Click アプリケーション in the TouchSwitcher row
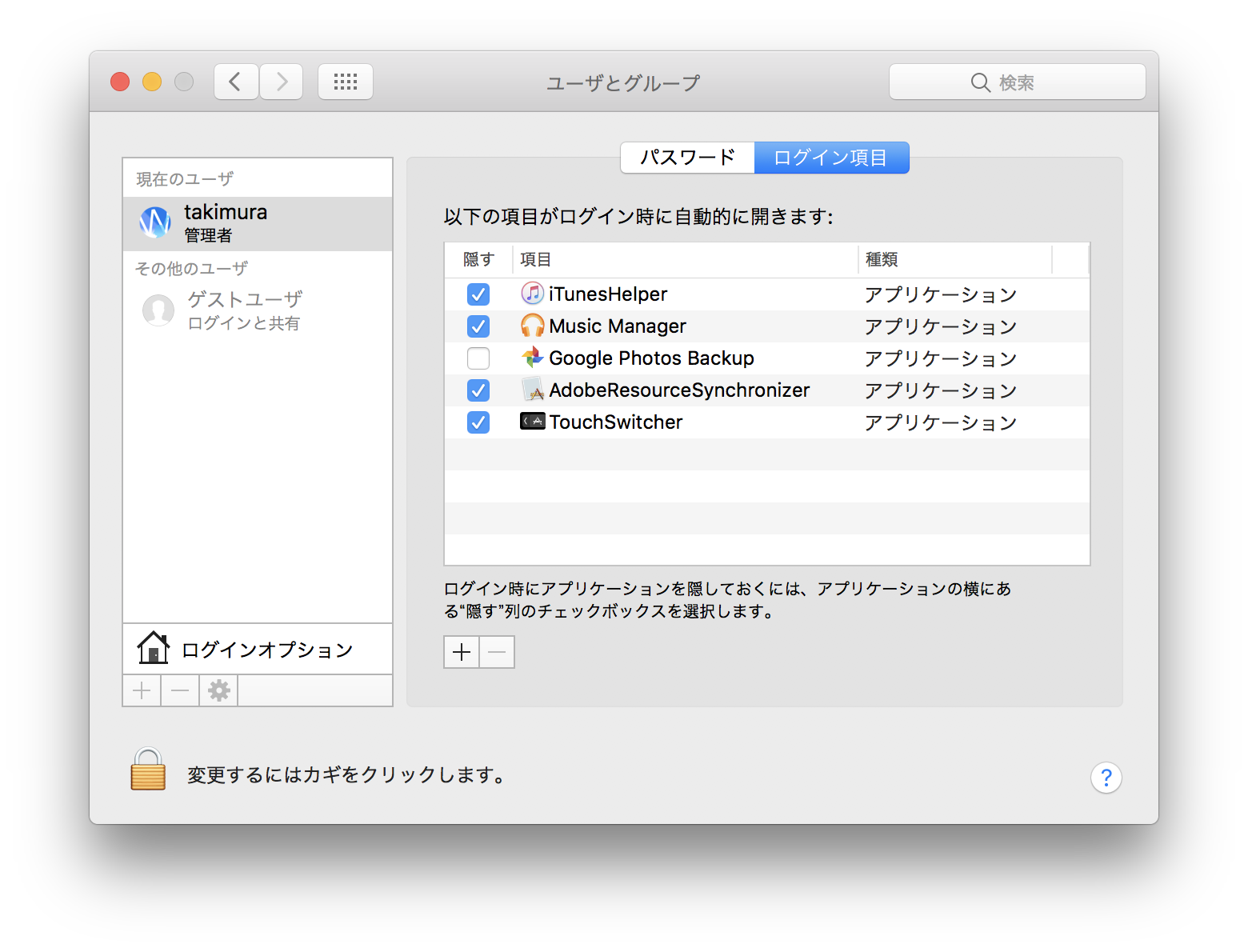The width and height of the screenshot is (1248, 952). (x=941, y=422)
